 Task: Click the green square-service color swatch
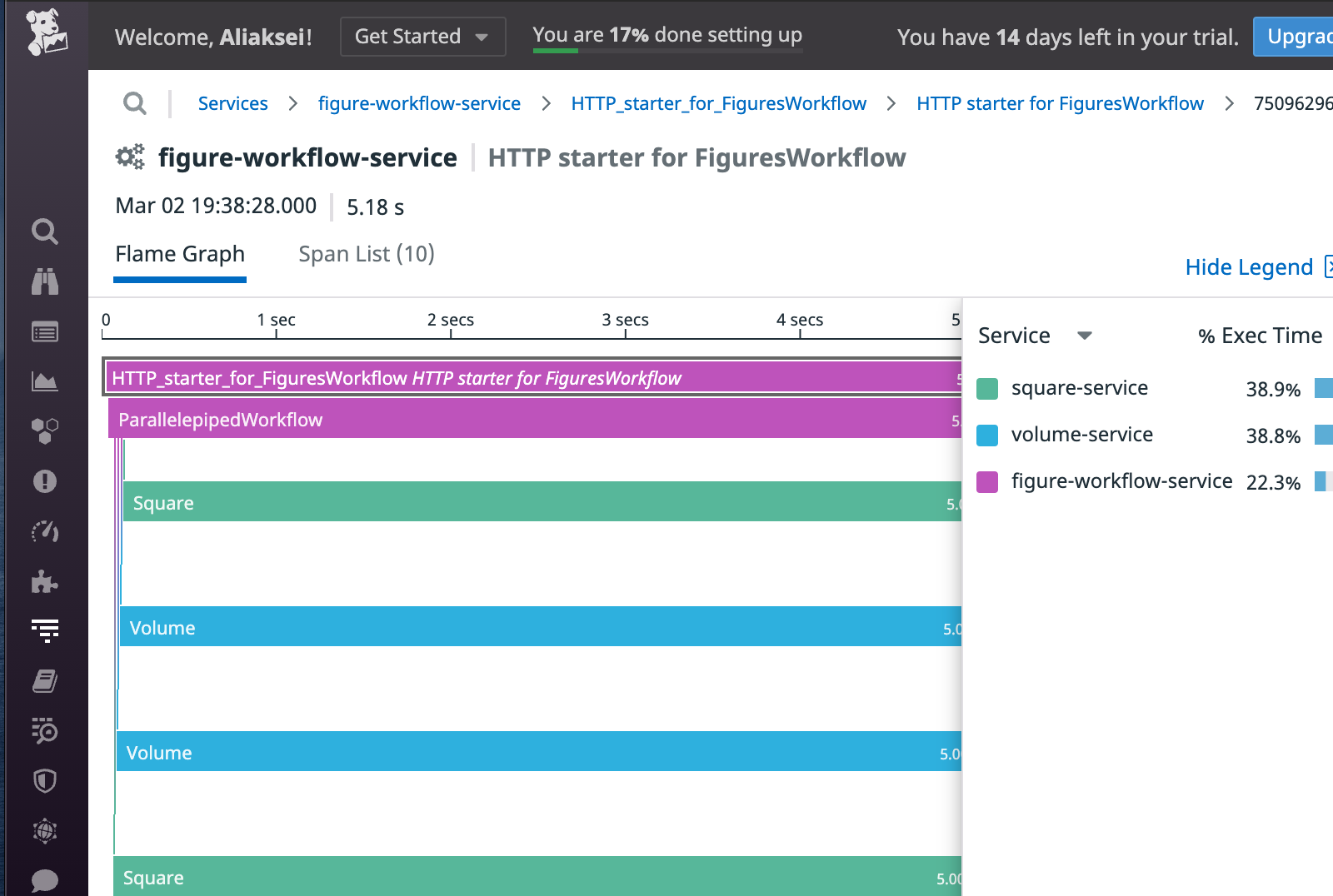pyautogui.click(x=987, y=389)
